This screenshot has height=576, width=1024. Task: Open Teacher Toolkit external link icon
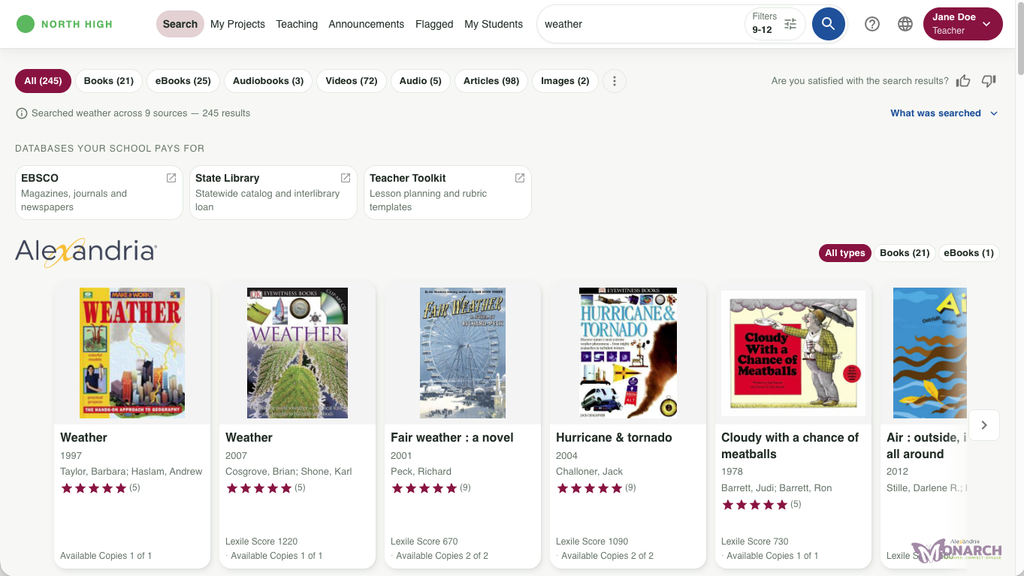click(x=520, y=178)
